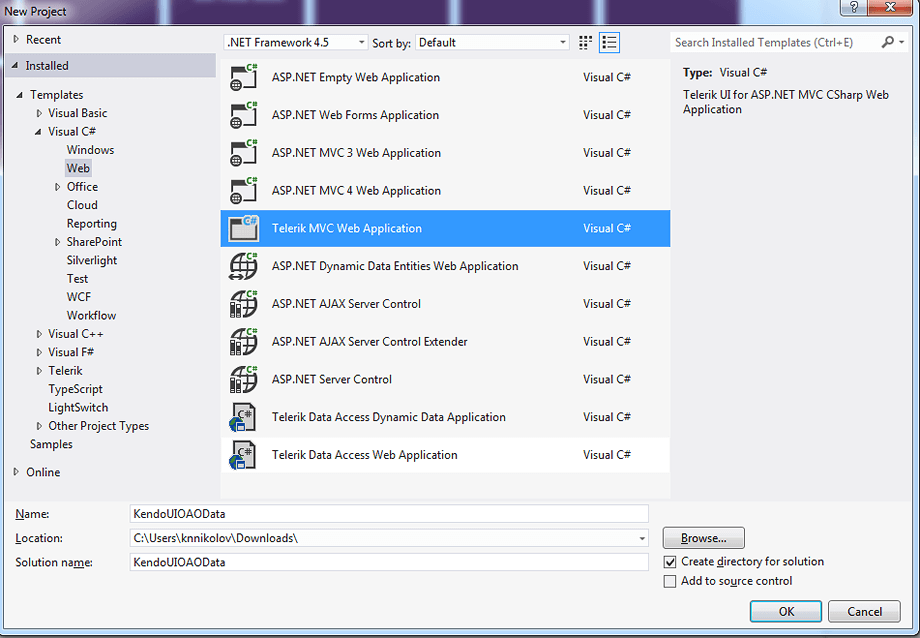Collapse the Installed section

click(15, 66)
